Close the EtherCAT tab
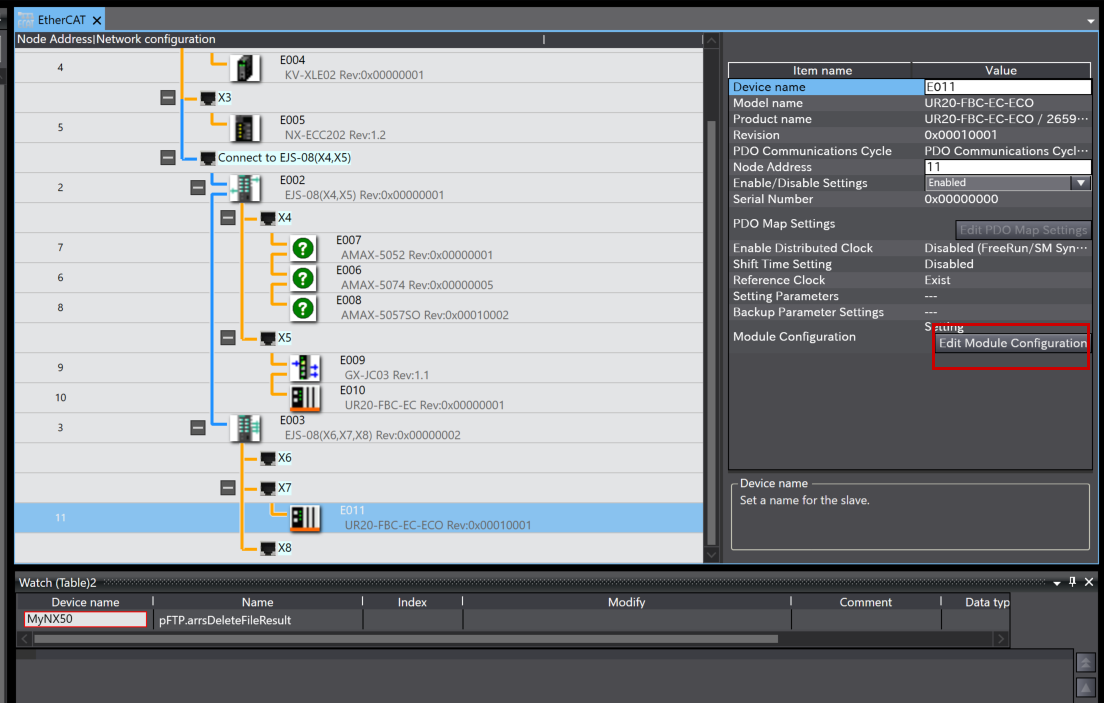The height and width of the screenshot is (703, 1104). tap(97, 20)
